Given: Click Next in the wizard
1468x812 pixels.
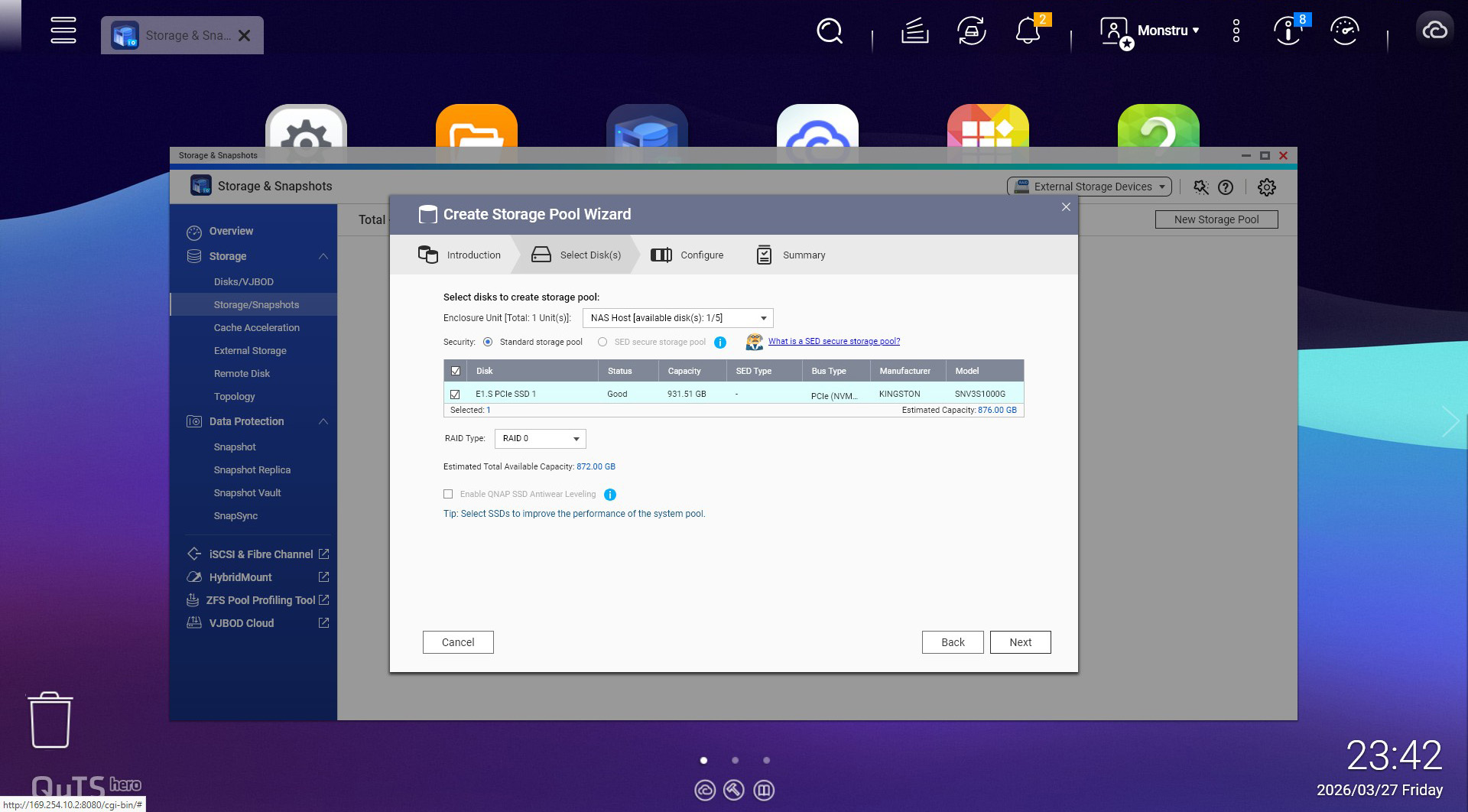Looking at the screenshot, I should [1020, 642].
